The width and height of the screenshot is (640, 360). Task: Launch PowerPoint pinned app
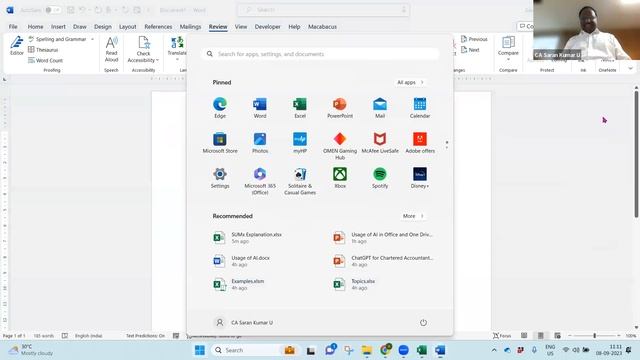(340, 108)
